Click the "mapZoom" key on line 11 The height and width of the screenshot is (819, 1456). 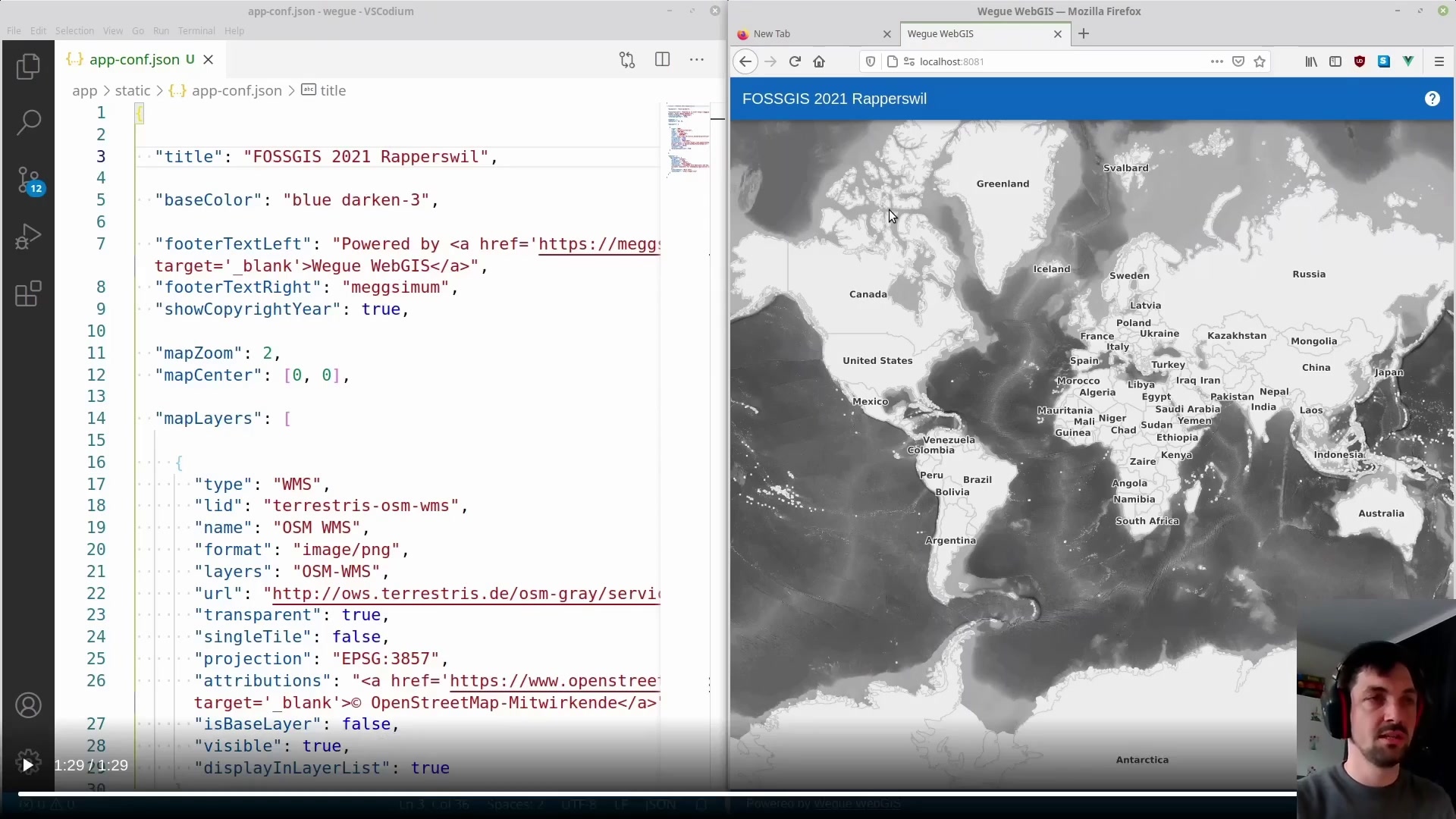[x=199, y=353]
